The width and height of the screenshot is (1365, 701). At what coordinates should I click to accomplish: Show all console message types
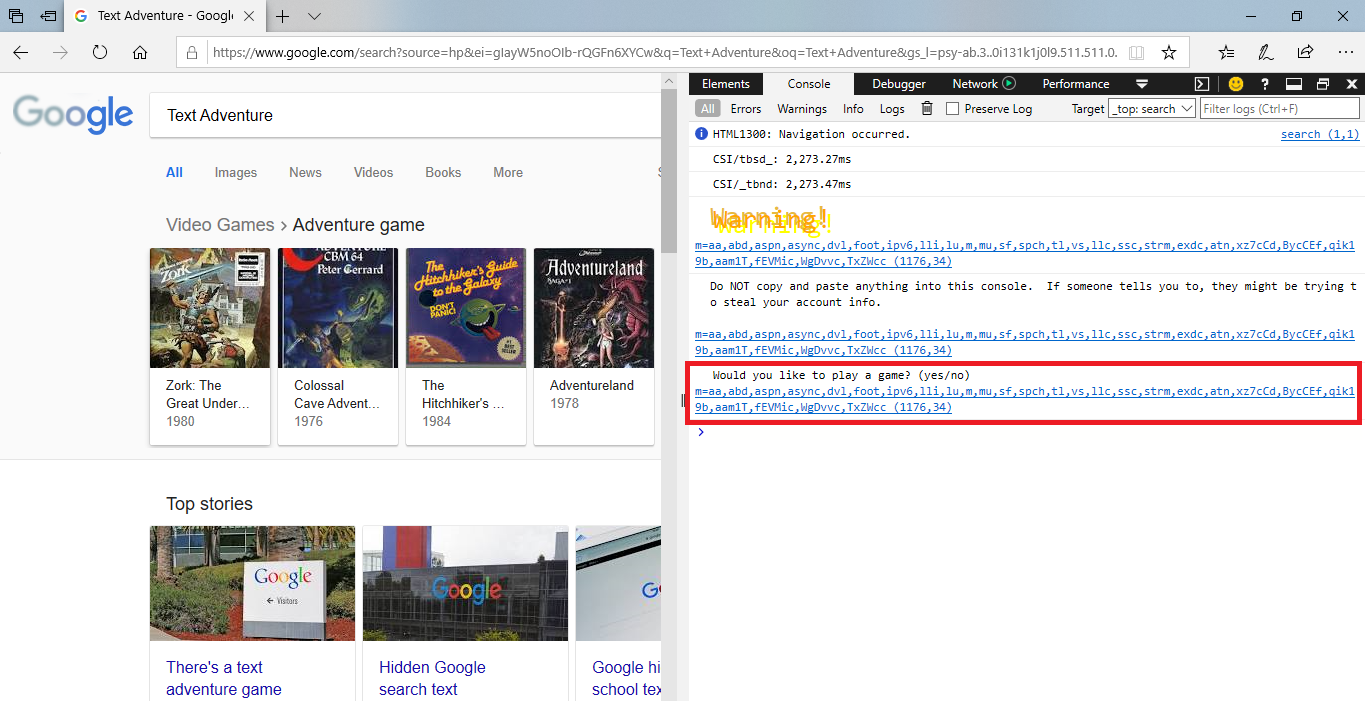(x=708, y=109)
